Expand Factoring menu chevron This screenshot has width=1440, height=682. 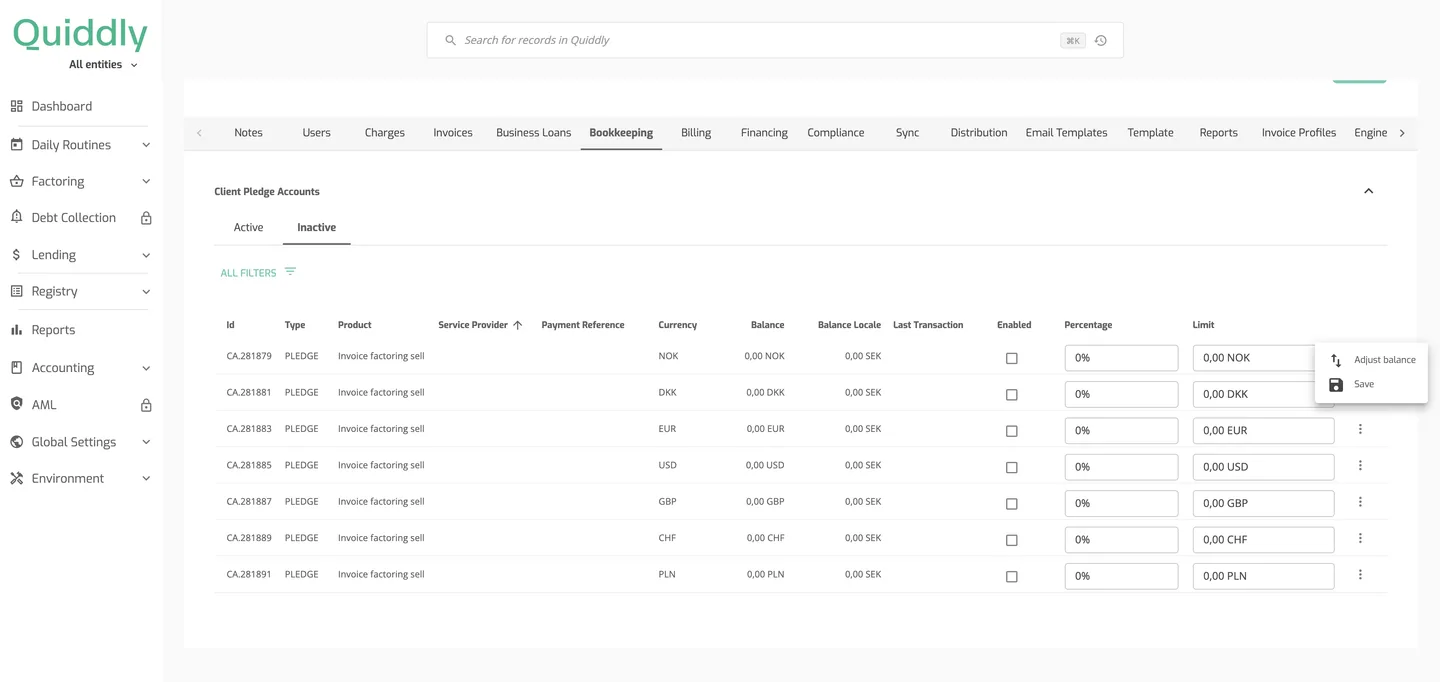[x=146, y=182]
